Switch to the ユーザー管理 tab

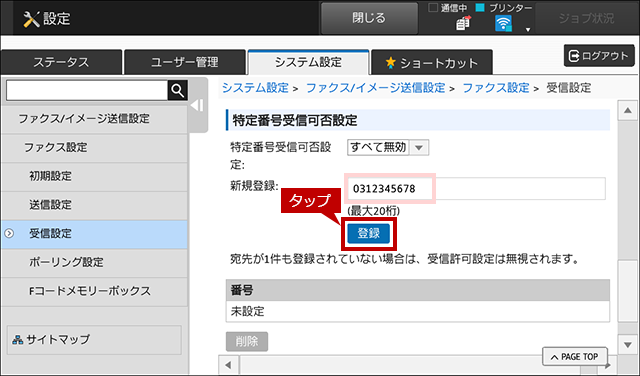pyautogui.click(x=184, y=62)
